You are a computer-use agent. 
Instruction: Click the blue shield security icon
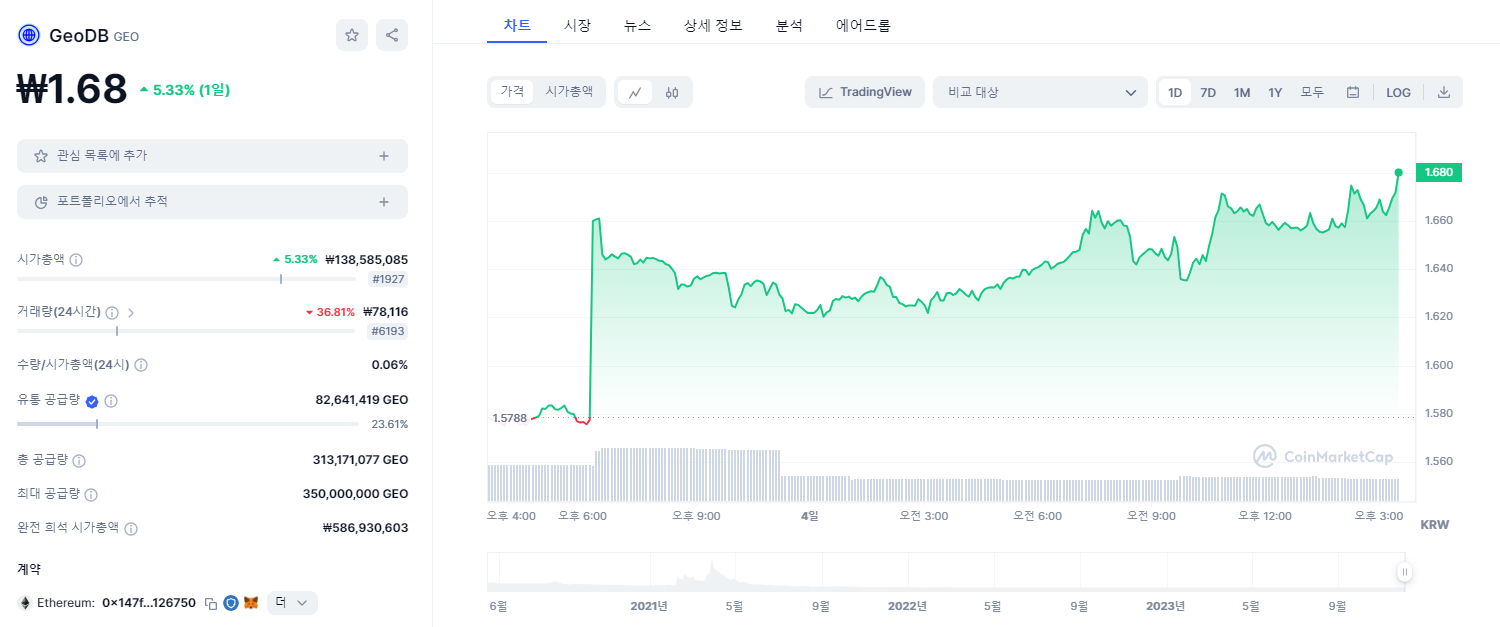pyautogui.click(x=231, y=603)
